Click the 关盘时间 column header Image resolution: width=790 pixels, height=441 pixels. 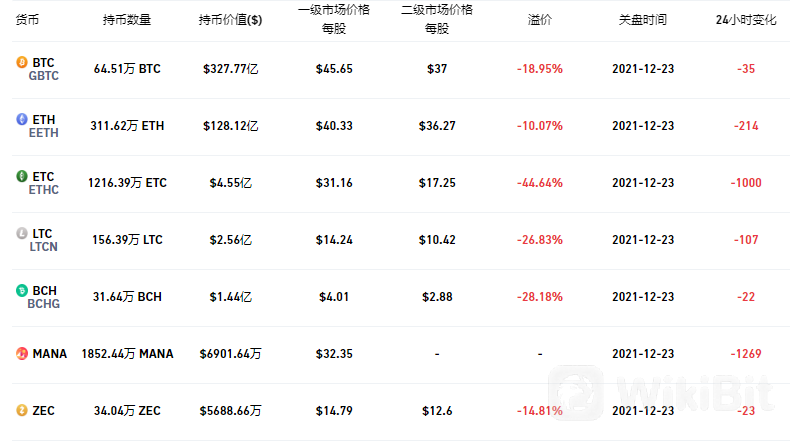point(642,20)
